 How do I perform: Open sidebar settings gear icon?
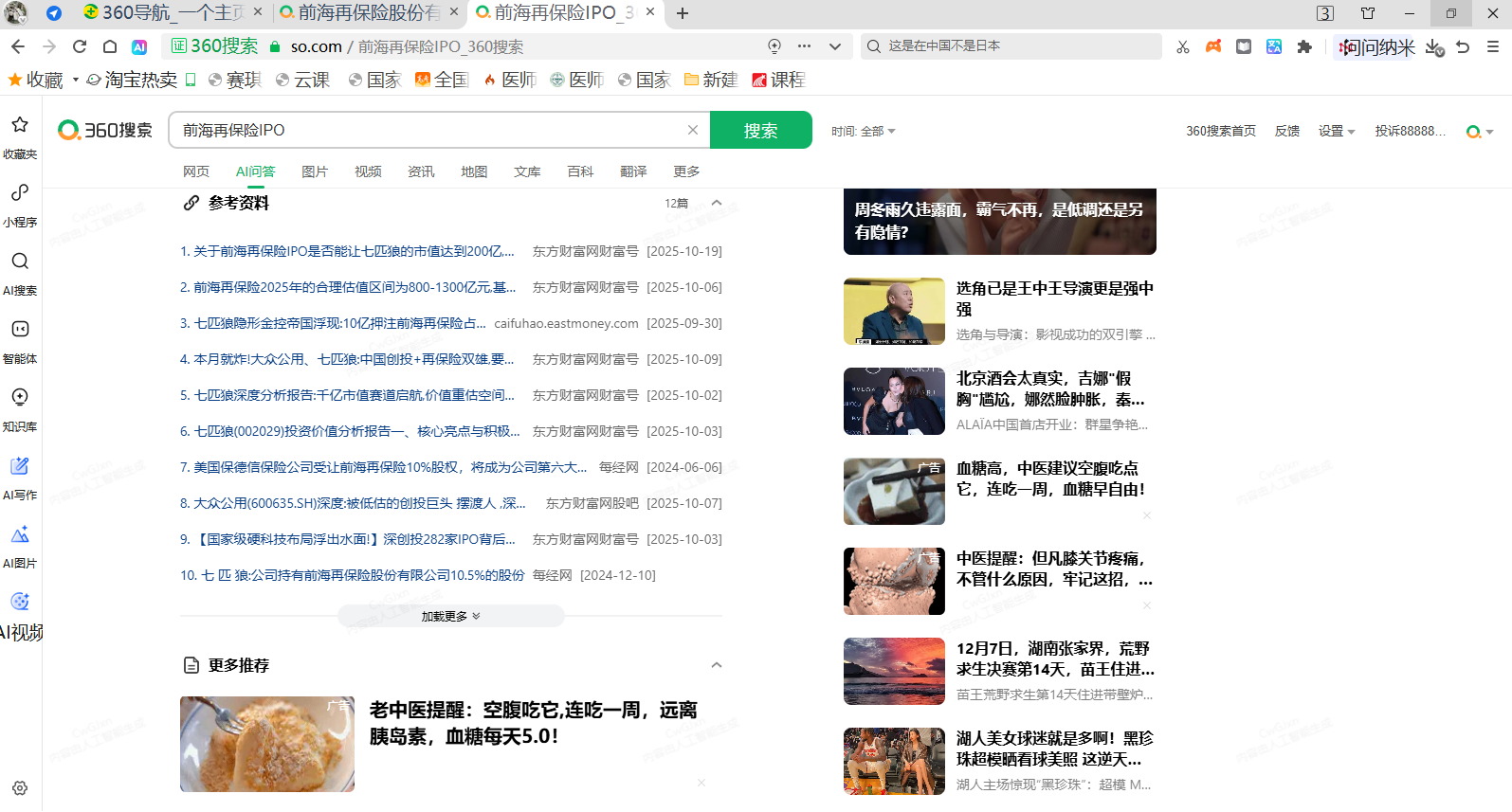click(20, 788)
